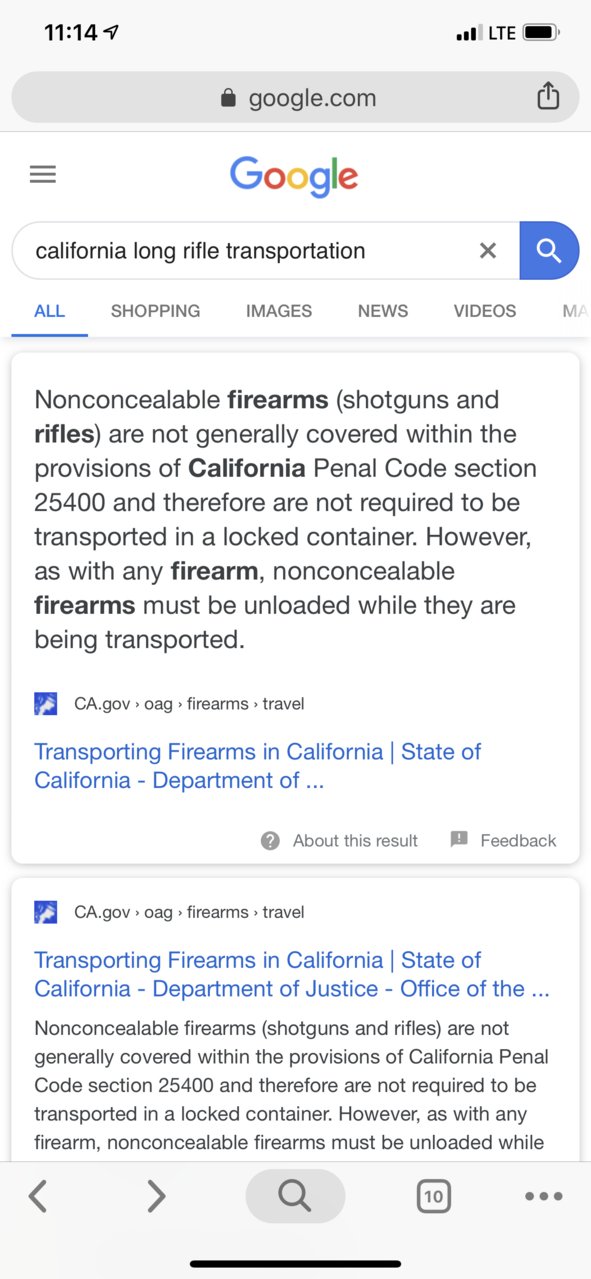Click the Feedback link

[503, 840]
